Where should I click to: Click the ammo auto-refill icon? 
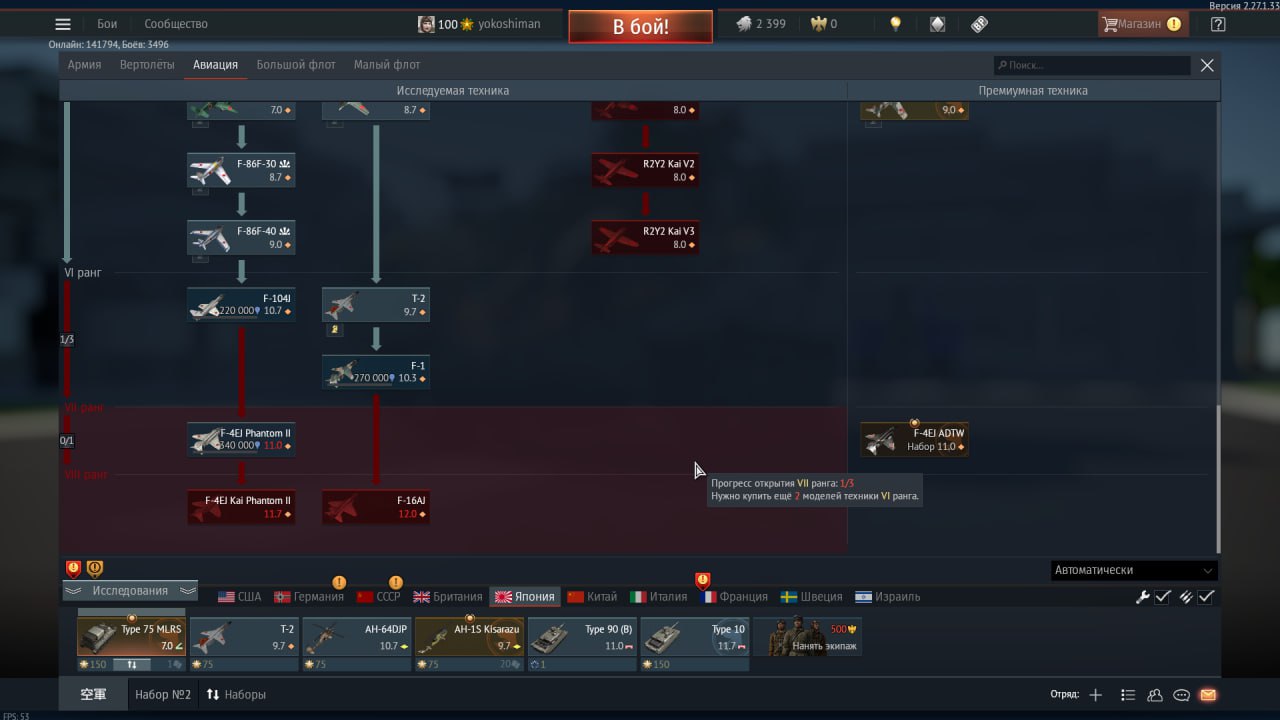point(1185,597)
